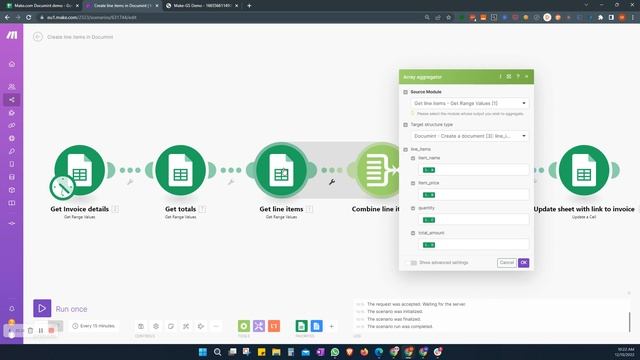
Task: Switch to the Make GS Demo browser tab
Action: click(x=202, y=6)
